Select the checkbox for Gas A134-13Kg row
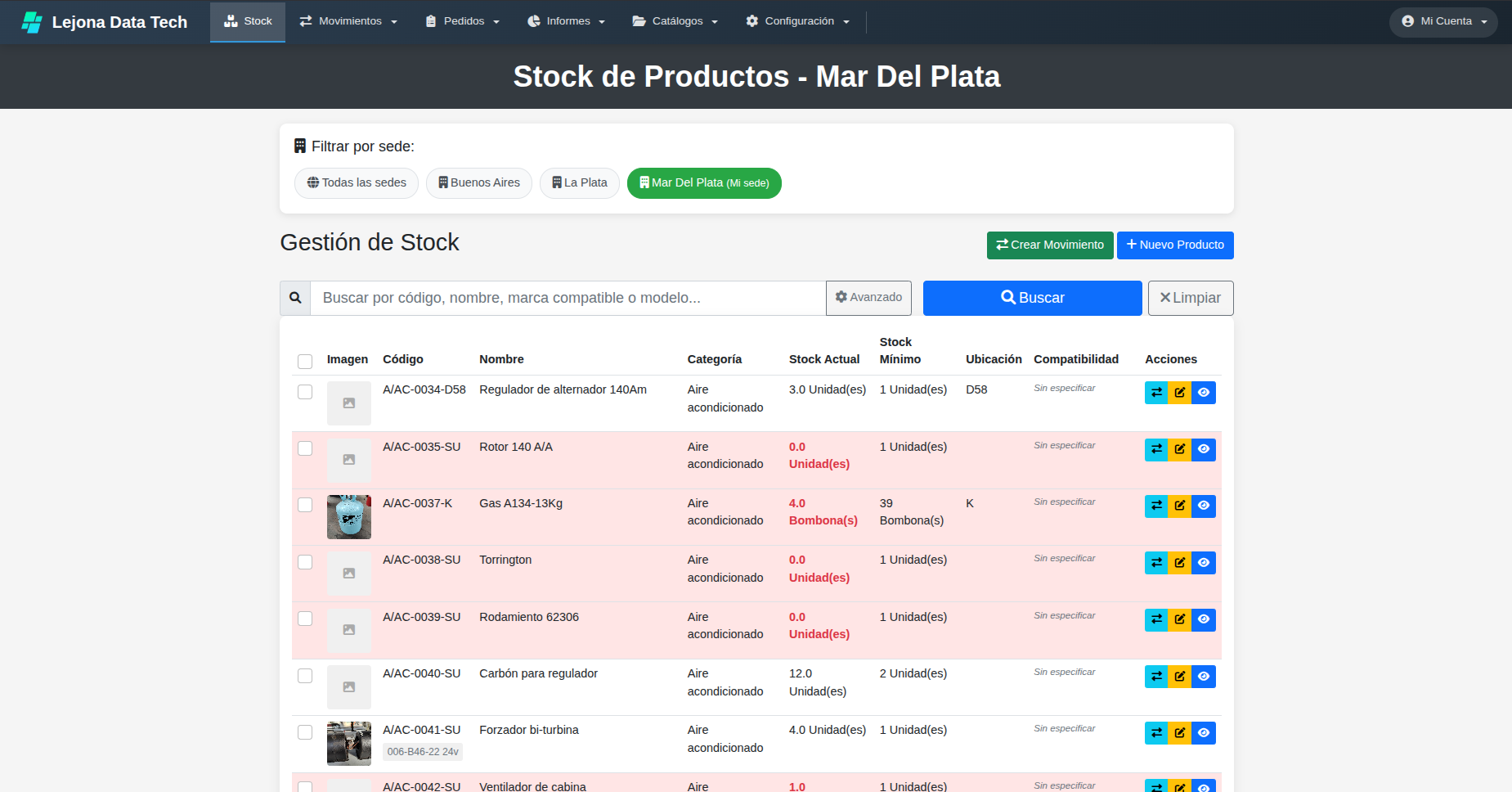Image resolution: width=1512 pixels, height=792 pixels. click(x=305, y=505)
